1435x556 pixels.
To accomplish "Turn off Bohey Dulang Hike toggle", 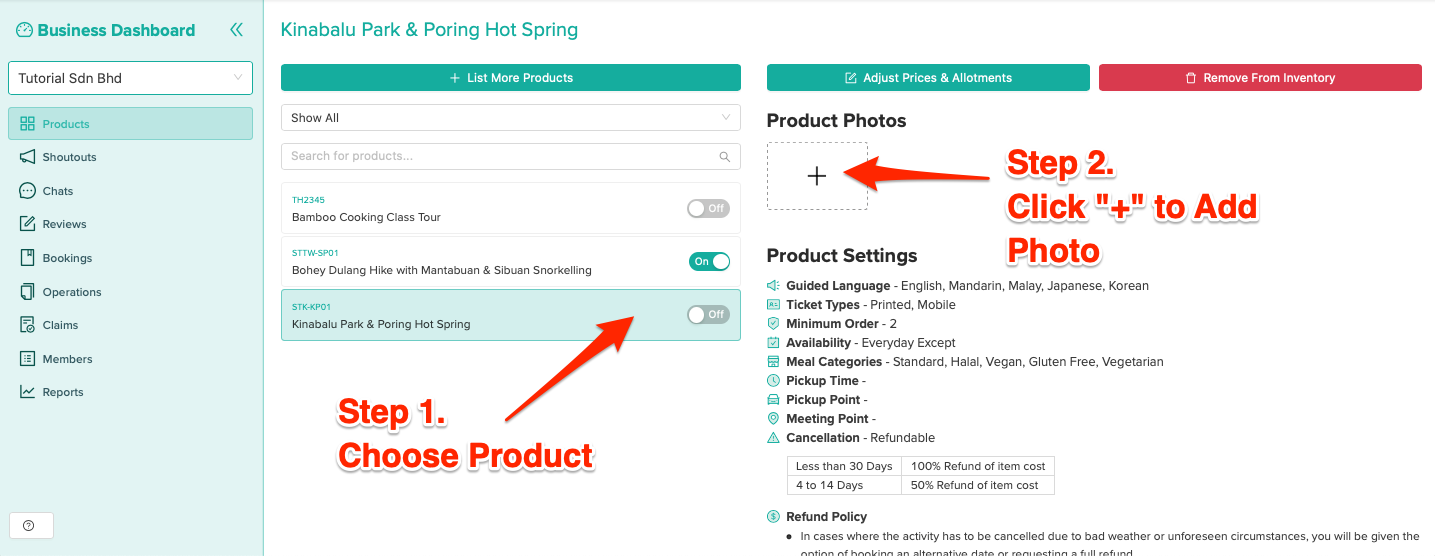I will (x=708, y=262).
